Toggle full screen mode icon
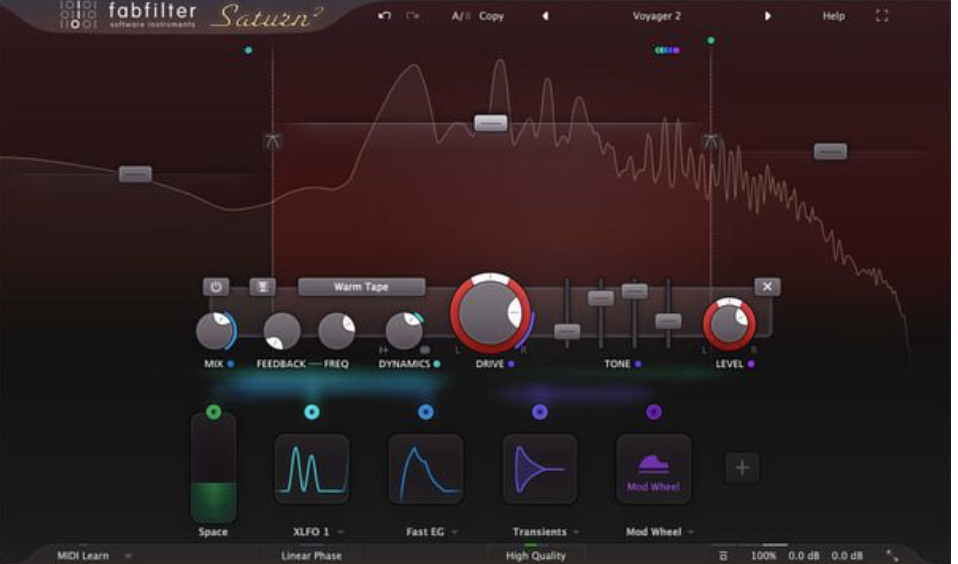The image size is (958, 564). pyautogui.click(x=882, y=16)
